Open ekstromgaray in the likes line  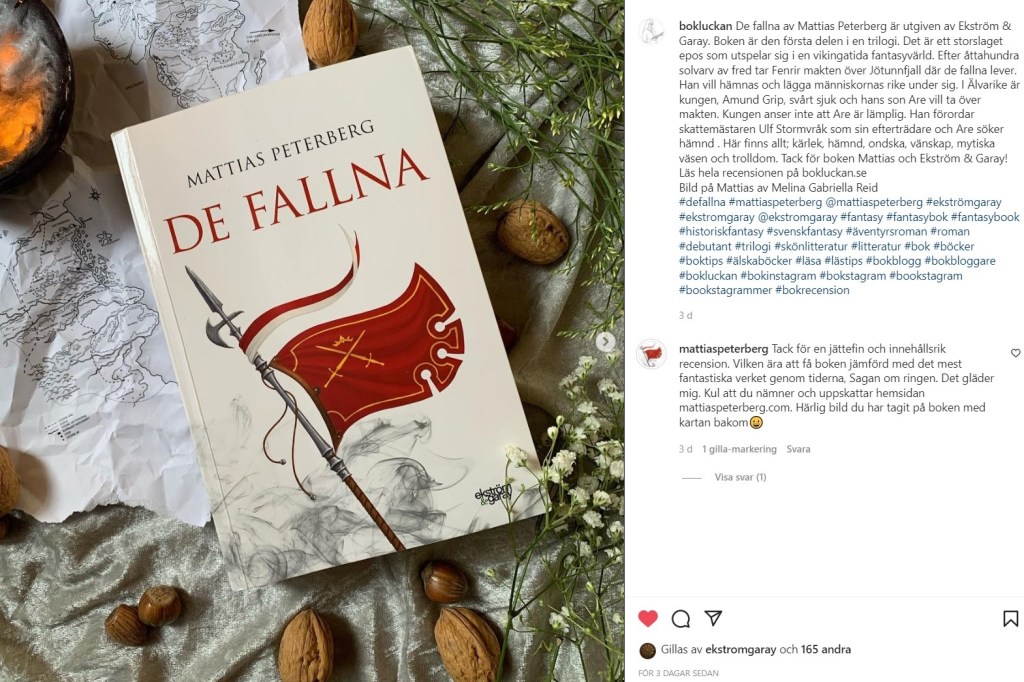tap(741, 650)
